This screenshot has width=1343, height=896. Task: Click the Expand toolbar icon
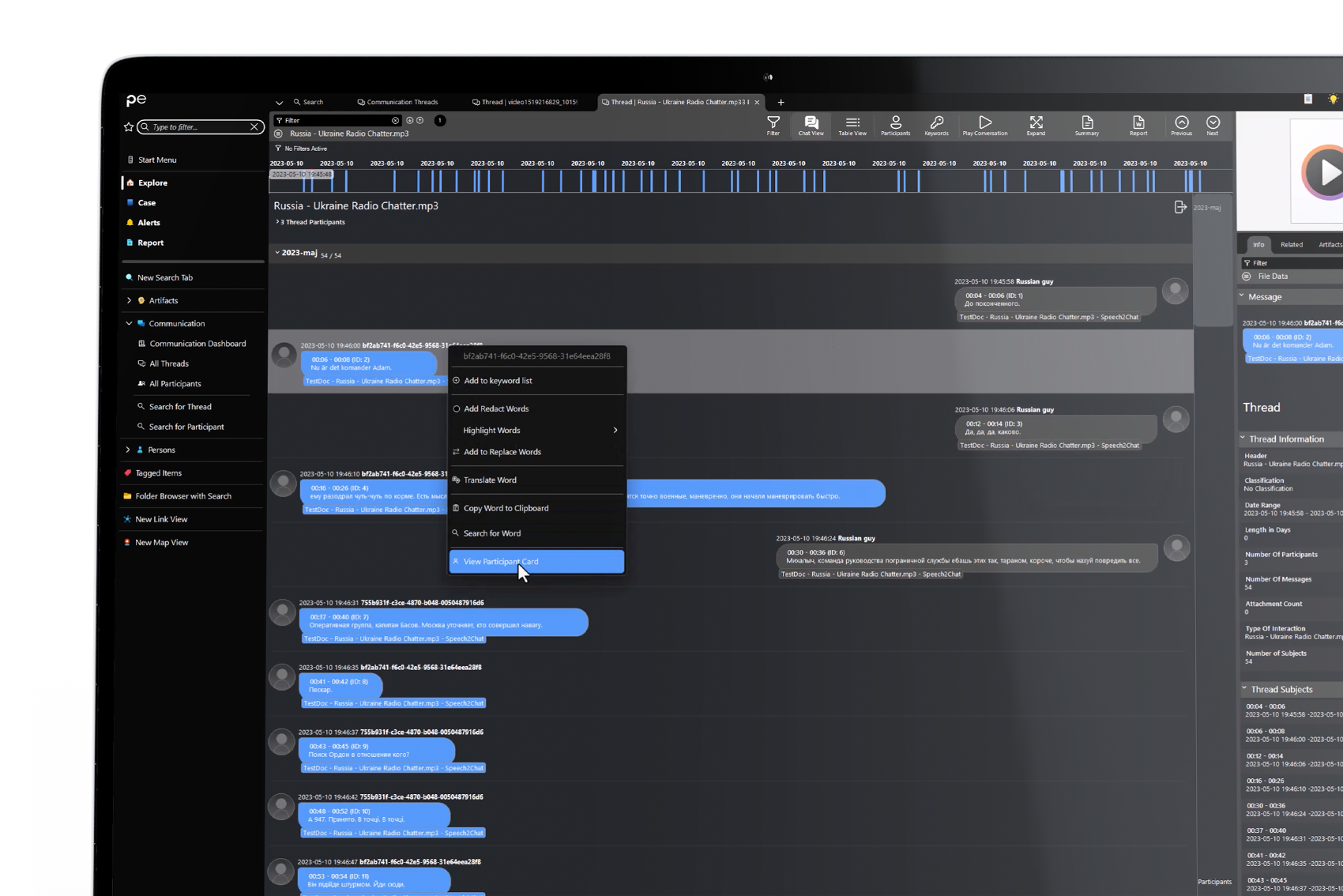pyautogui.click(x=1036, y=123)
